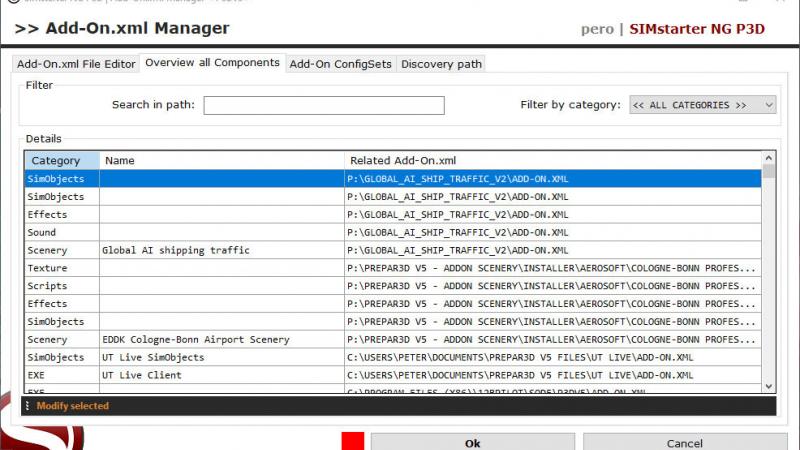
Task: Select the UT Live Client row
Action: 393,375
